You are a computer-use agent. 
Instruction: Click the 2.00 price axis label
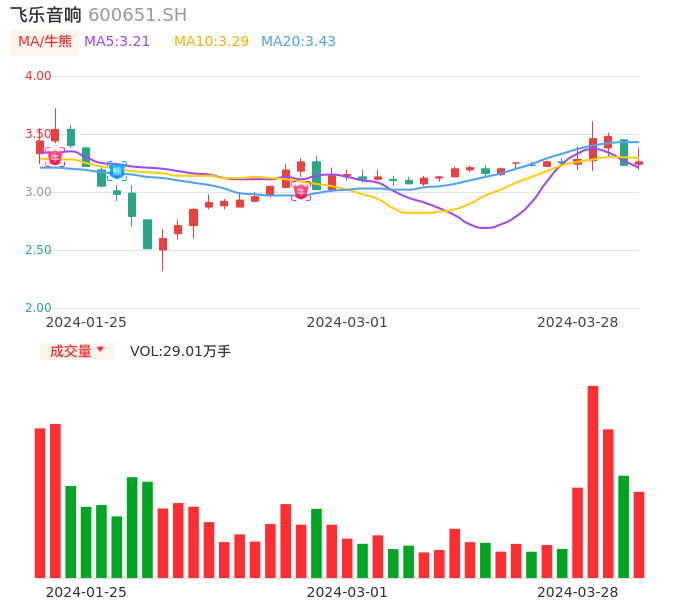pyautogui.click(x=39, y=308)
